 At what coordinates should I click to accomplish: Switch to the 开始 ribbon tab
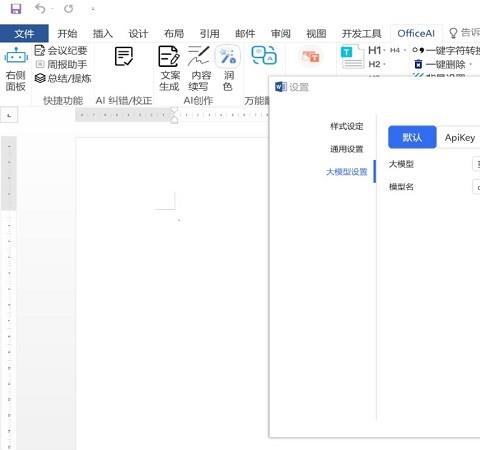coord(67,33)
